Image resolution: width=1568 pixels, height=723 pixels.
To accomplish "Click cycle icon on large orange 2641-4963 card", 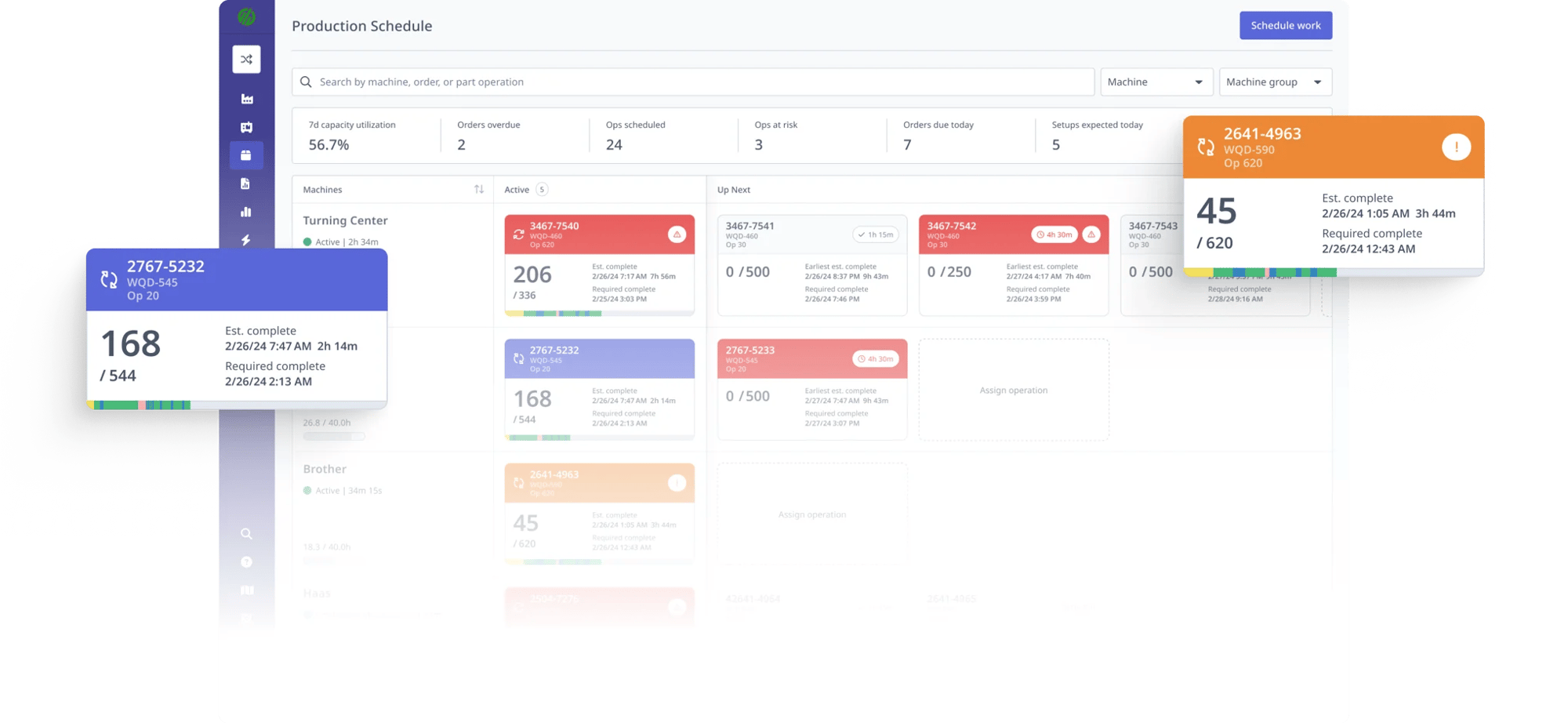I will coord(1206,147).
